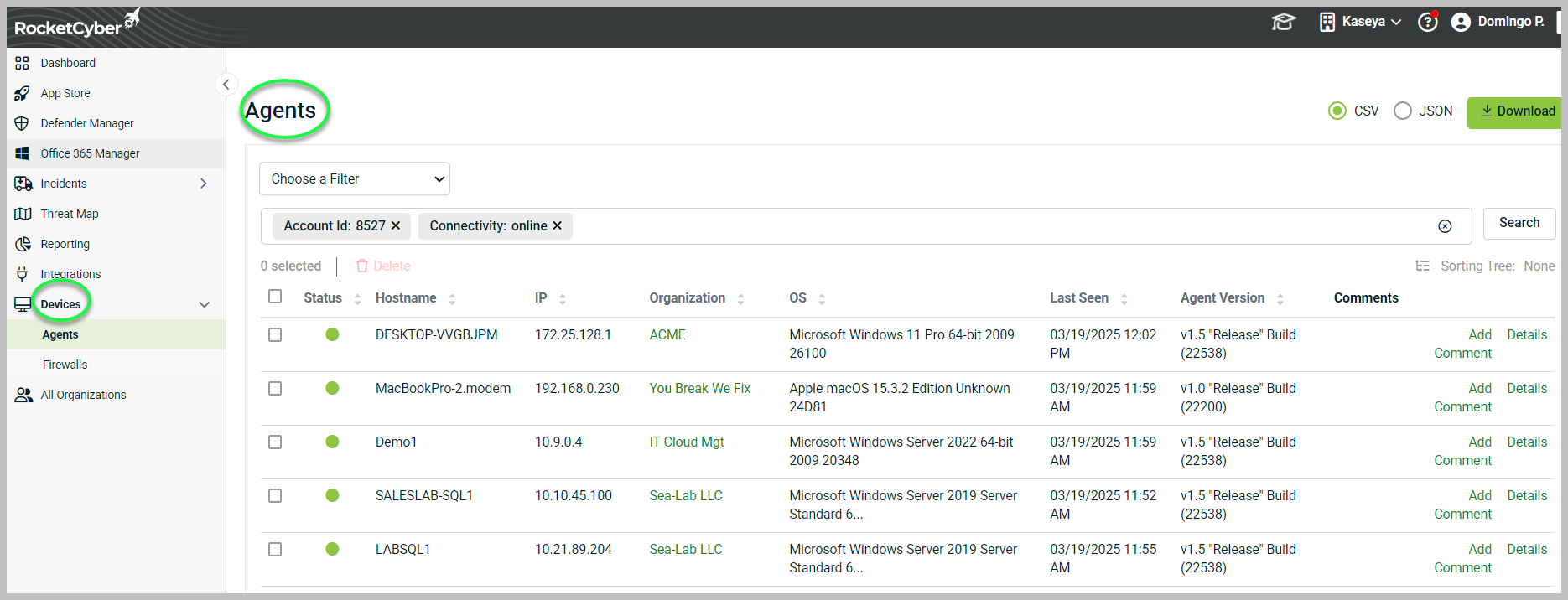
Task: Click the Reporting pie chart icon
Action: (23, 244)
